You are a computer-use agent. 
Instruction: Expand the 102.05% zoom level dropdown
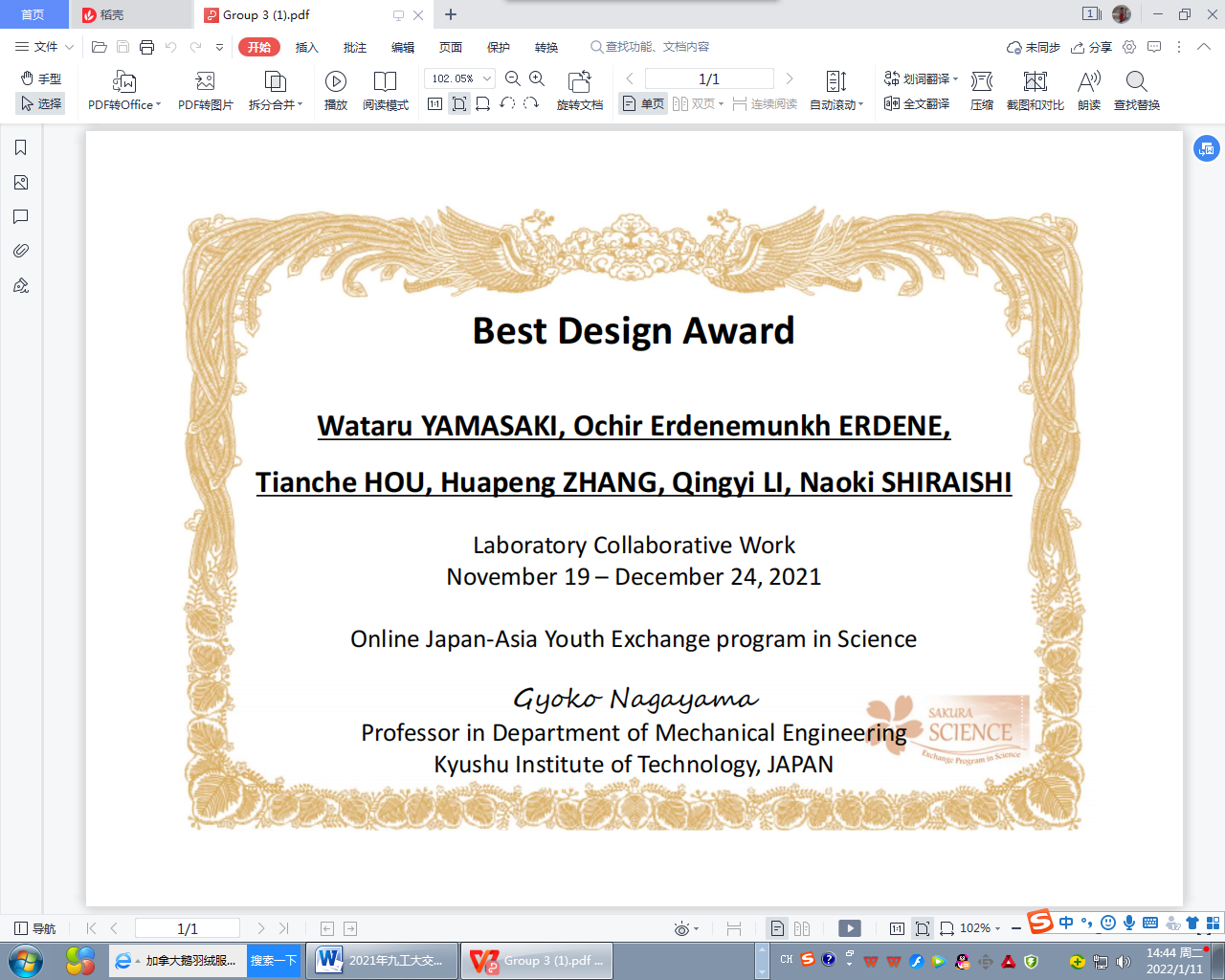click(487, 78)
